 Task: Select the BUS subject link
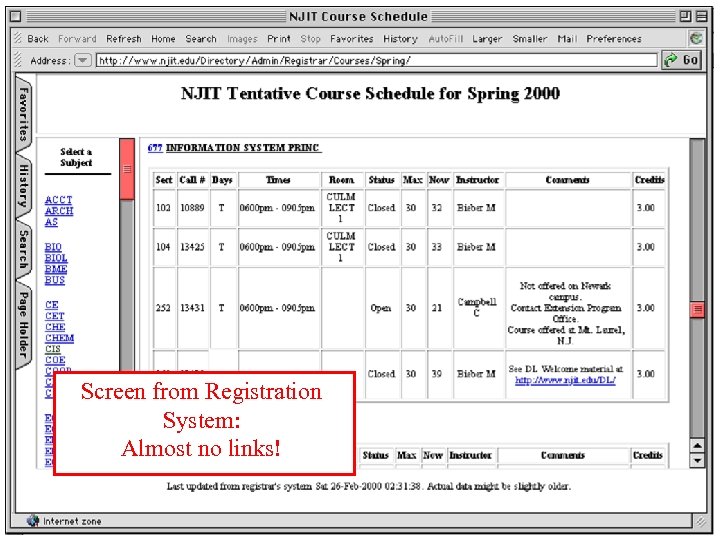pos(55,280)
